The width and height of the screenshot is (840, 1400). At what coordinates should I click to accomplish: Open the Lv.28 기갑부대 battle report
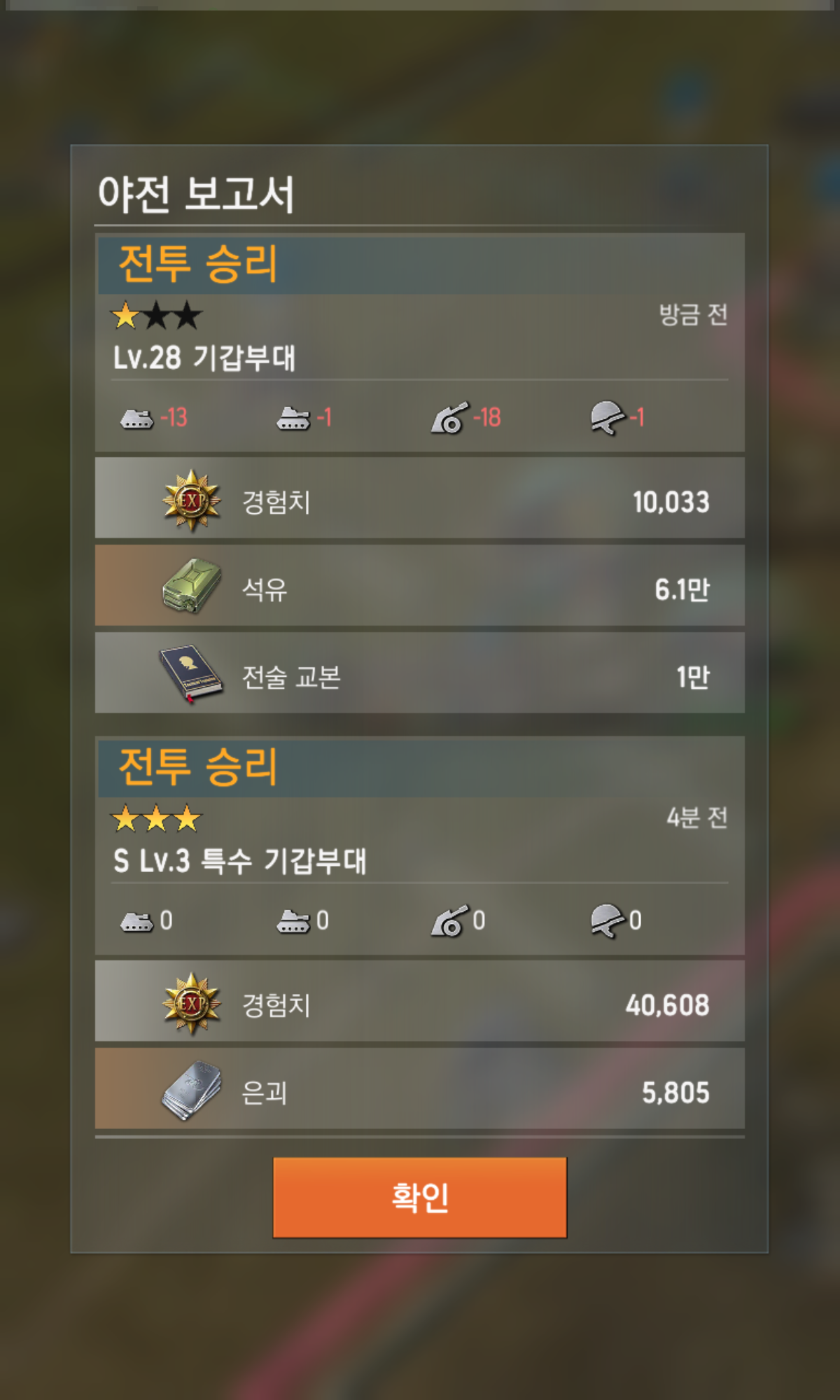click(x=204, y=358)
